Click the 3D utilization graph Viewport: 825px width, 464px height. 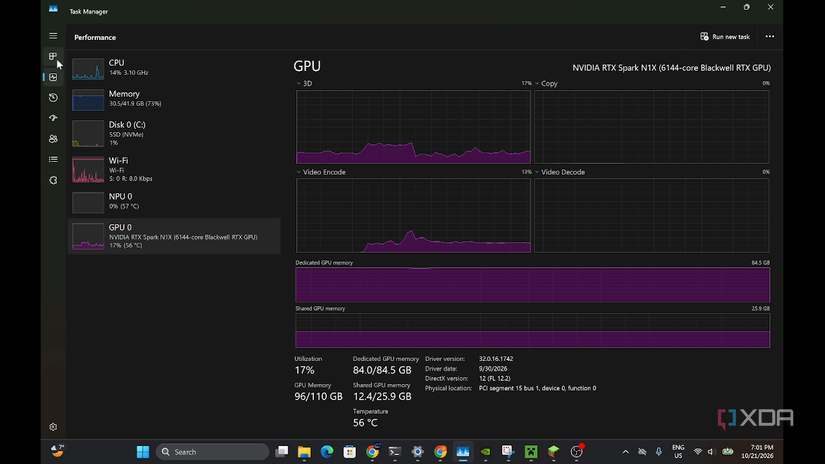(413, 127)
